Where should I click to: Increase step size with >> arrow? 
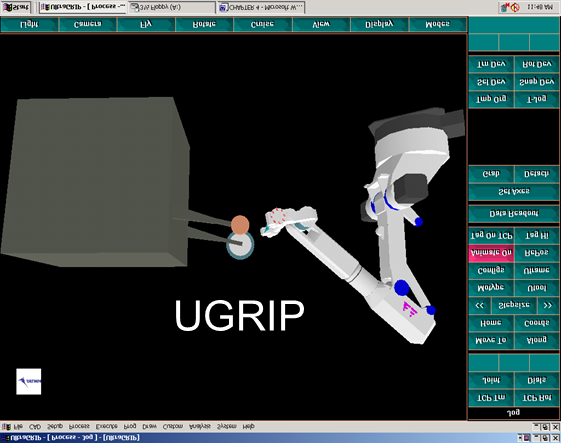[x=548, y=306]
